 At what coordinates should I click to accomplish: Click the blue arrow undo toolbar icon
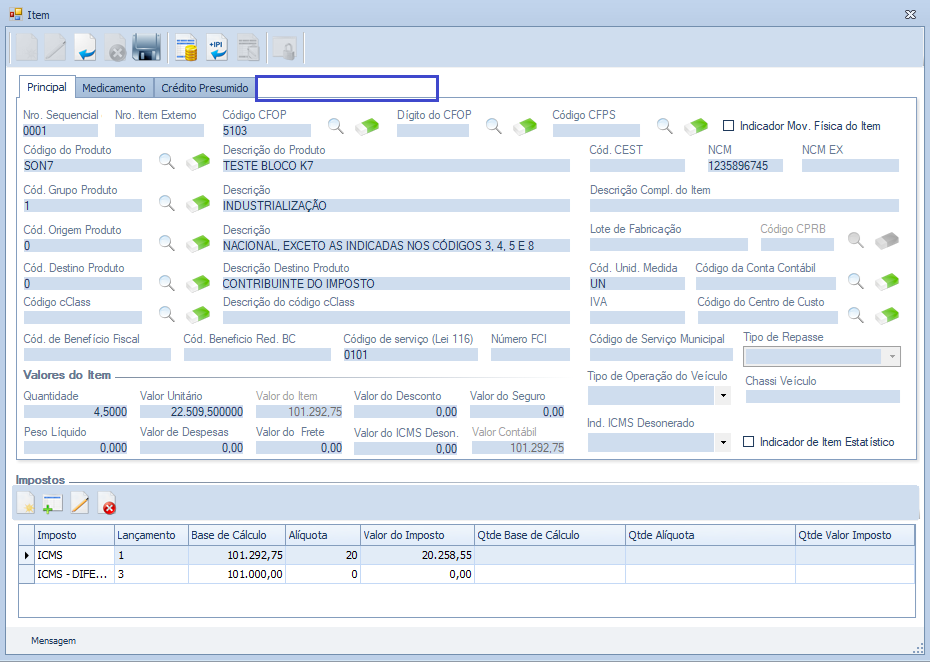(x=86, y=47)
